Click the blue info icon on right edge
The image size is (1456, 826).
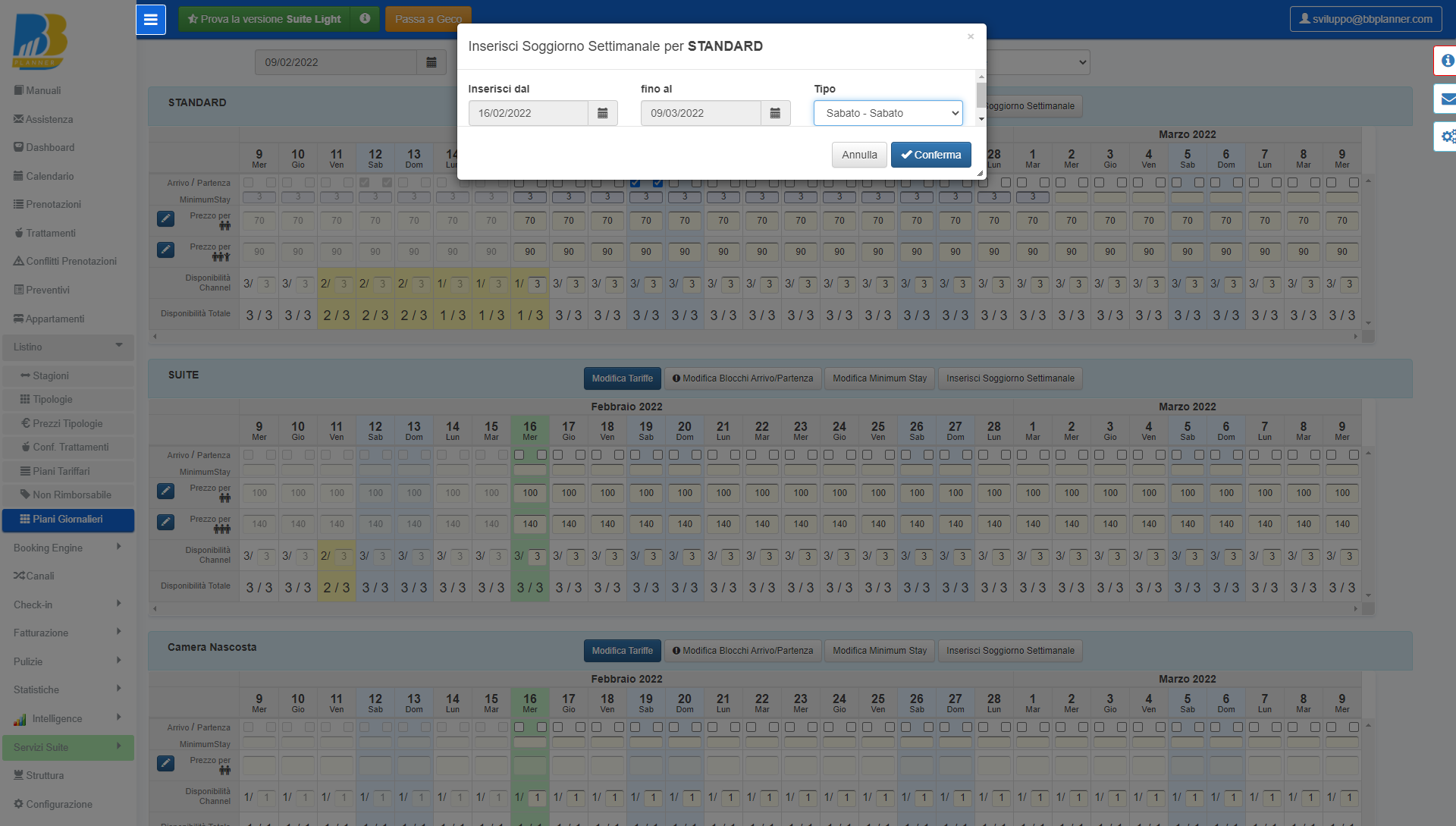(x=1447, y=61)
